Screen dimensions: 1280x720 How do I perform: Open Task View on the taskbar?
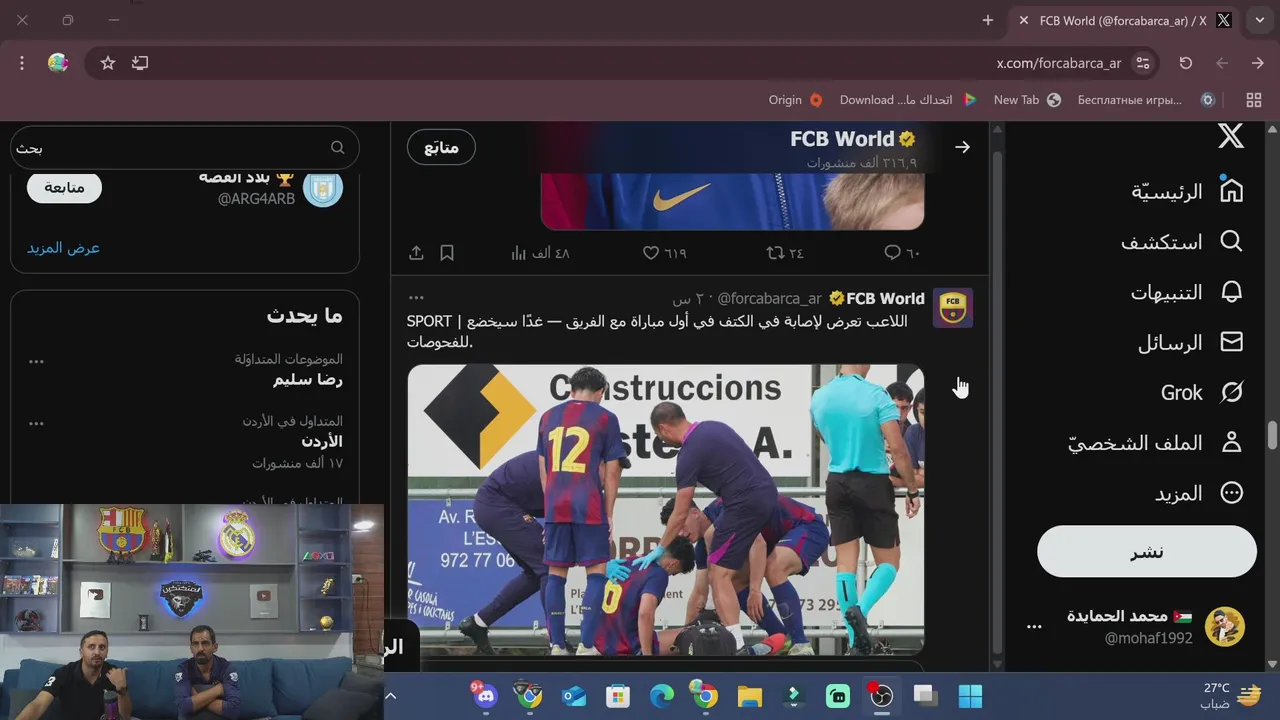click(925, 695)
